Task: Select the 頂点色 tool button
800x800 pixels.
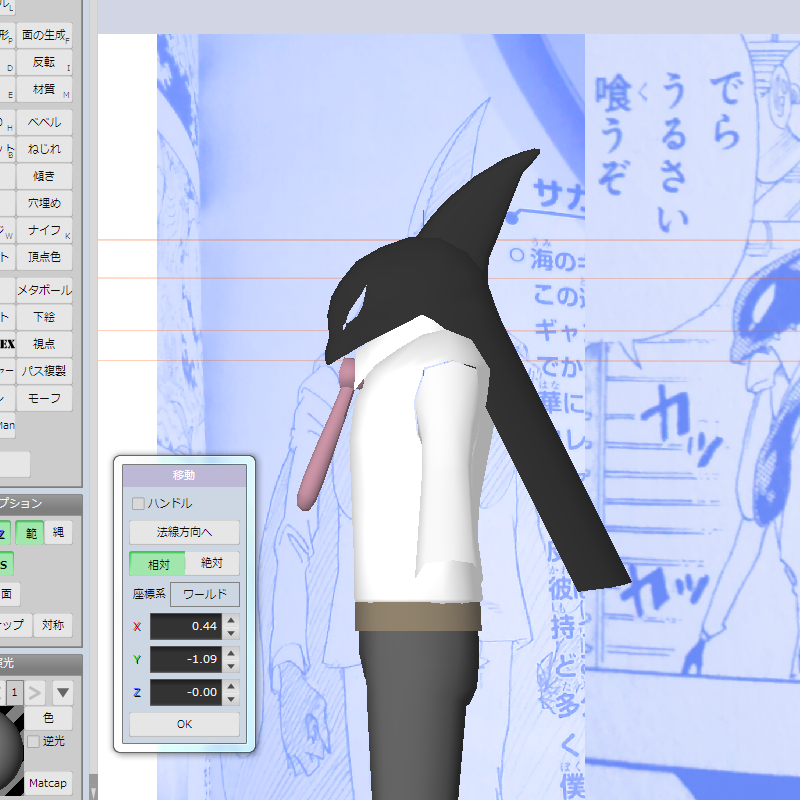Action: coord(44,257)
